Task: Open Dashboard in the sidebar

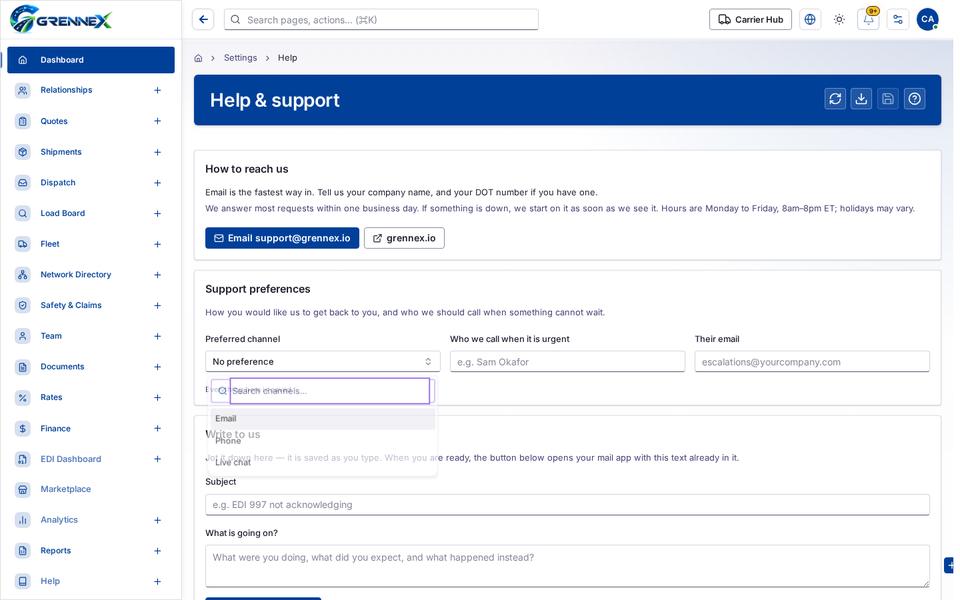Action: coord(91,60)
